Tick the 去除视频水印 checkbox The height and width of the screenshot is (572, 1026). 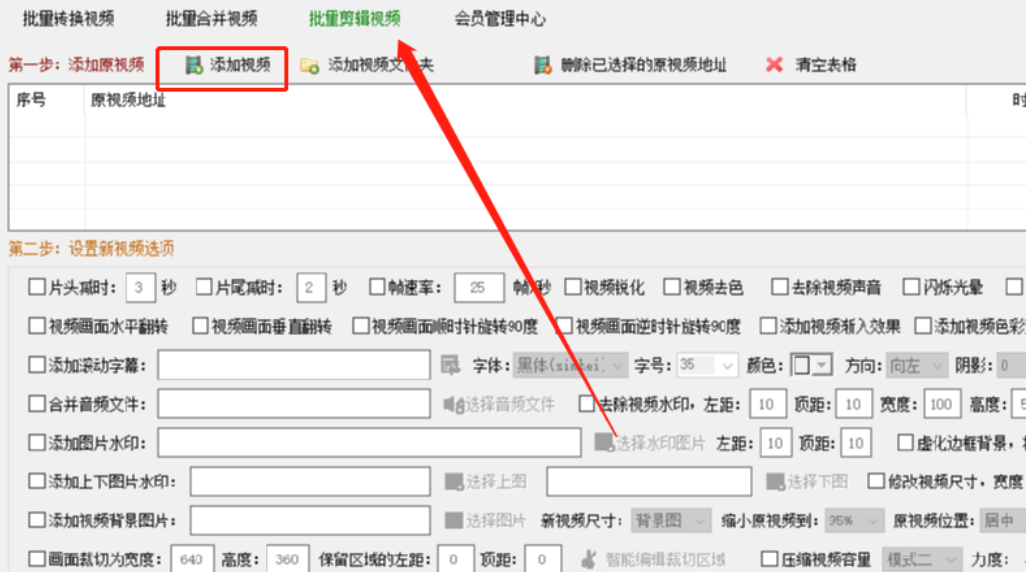(x=587, y=404)
